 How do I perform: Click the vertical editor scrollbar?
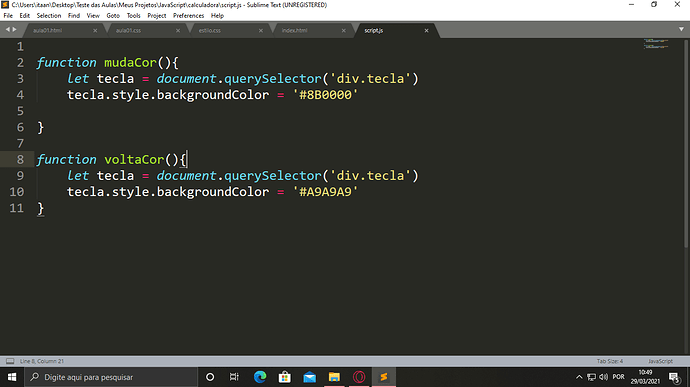pos(686,143)
